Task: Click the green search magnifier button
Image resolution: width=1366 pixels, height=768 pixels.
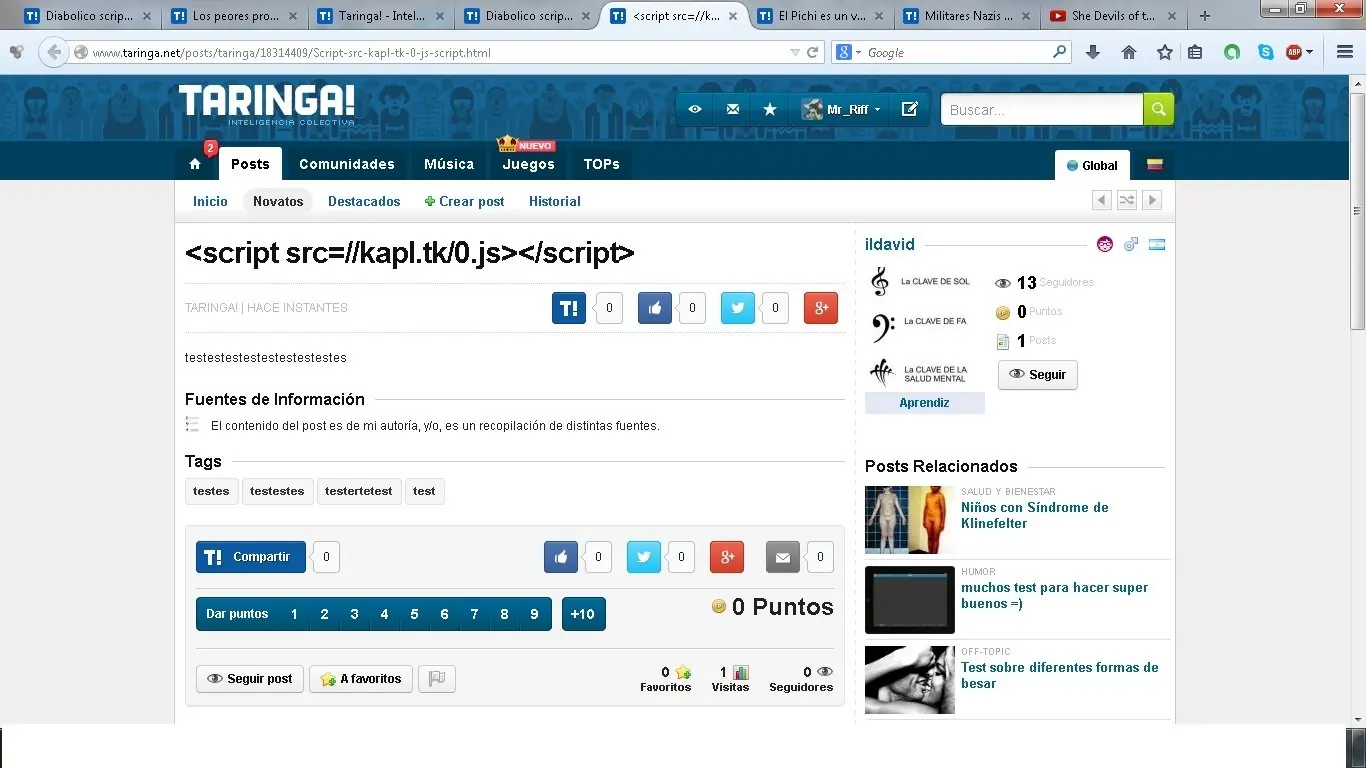Action: pyautogui.click(x=1159, y=110)
